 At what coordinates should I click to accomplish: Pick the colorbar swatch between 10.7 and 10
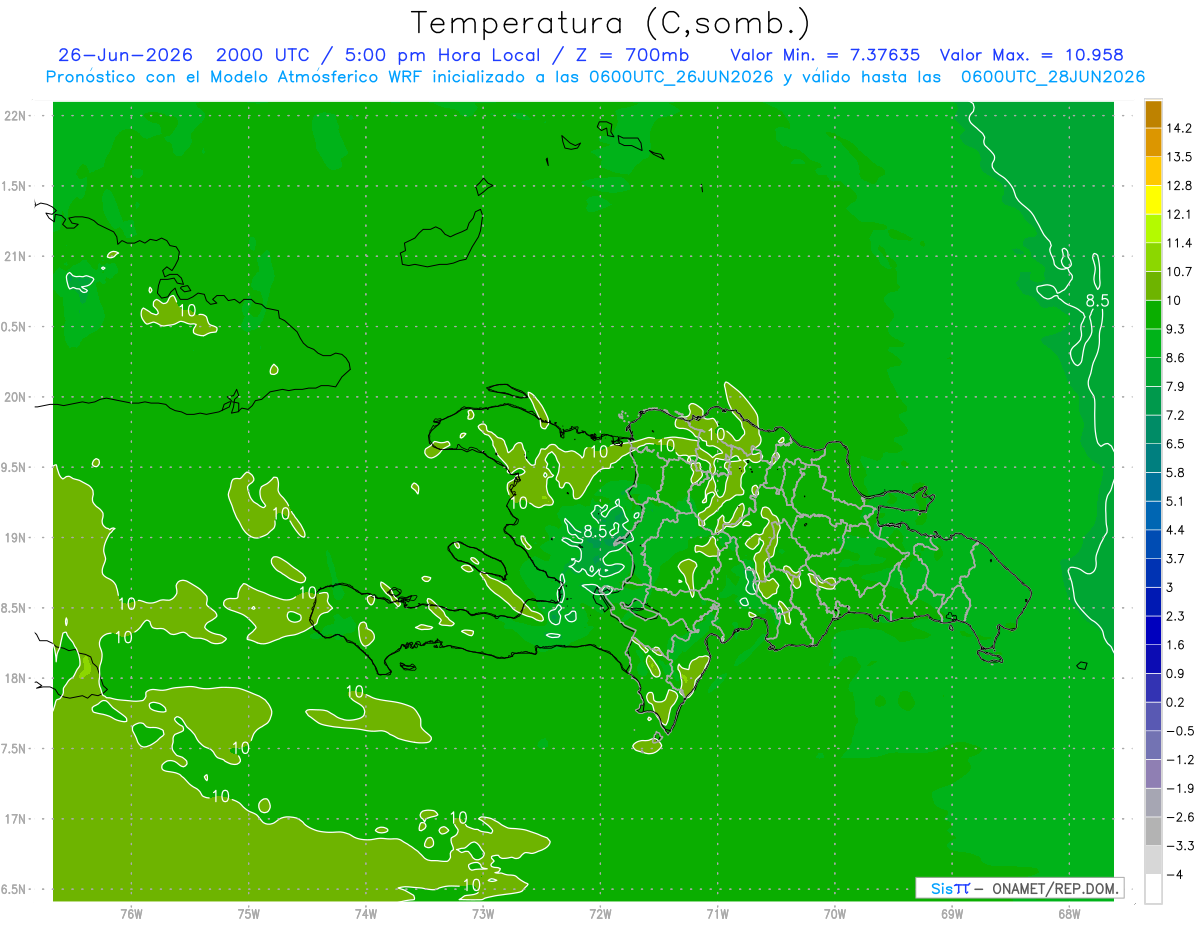point(1153,285)
